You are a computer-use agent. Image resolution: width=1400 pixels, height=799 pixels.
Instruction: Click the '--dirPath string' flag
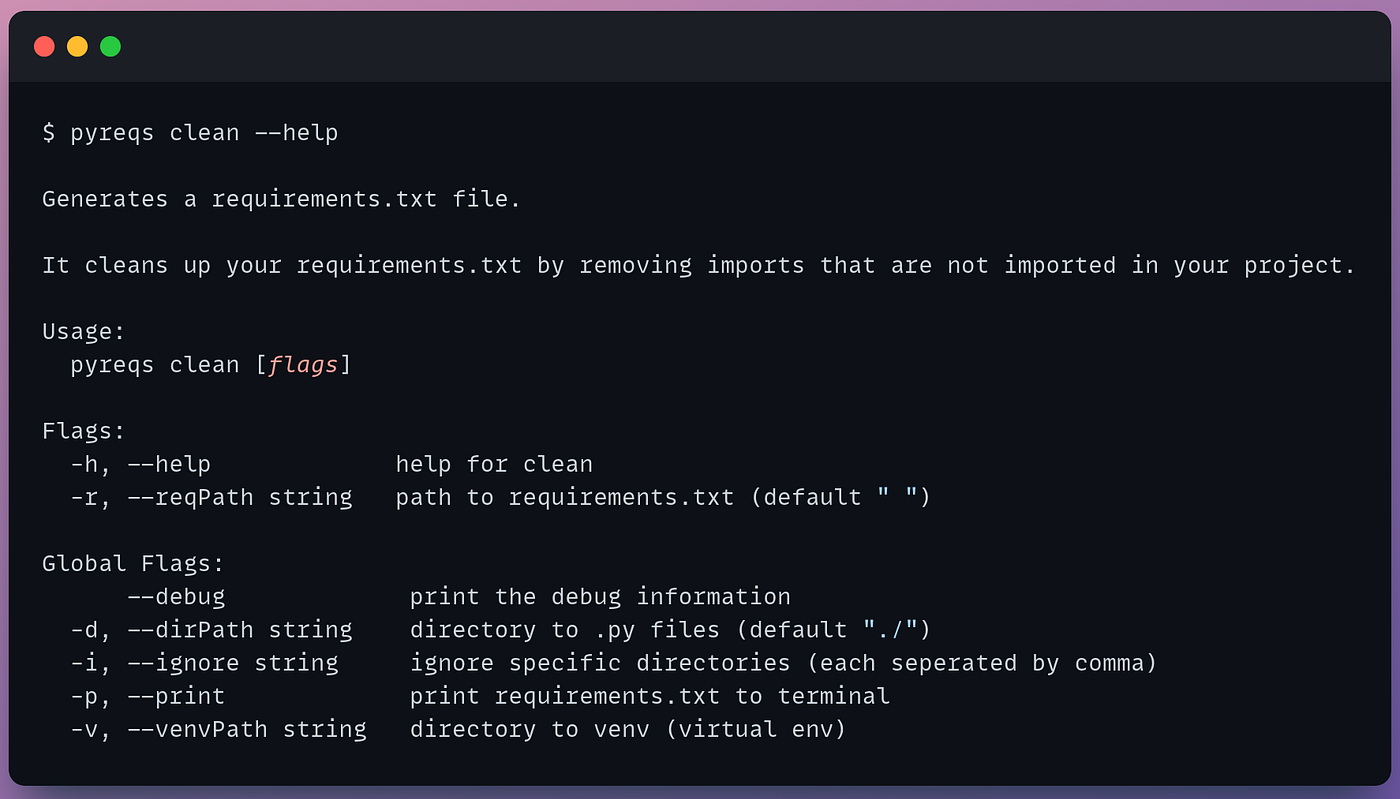[x=240, y=630]
